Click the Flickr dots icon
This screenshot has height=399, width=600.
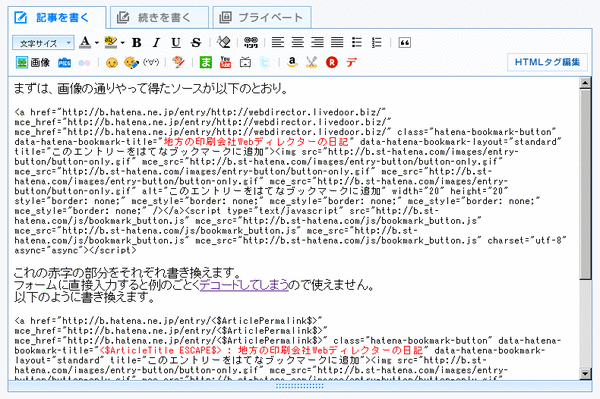(x=84, y=63)
